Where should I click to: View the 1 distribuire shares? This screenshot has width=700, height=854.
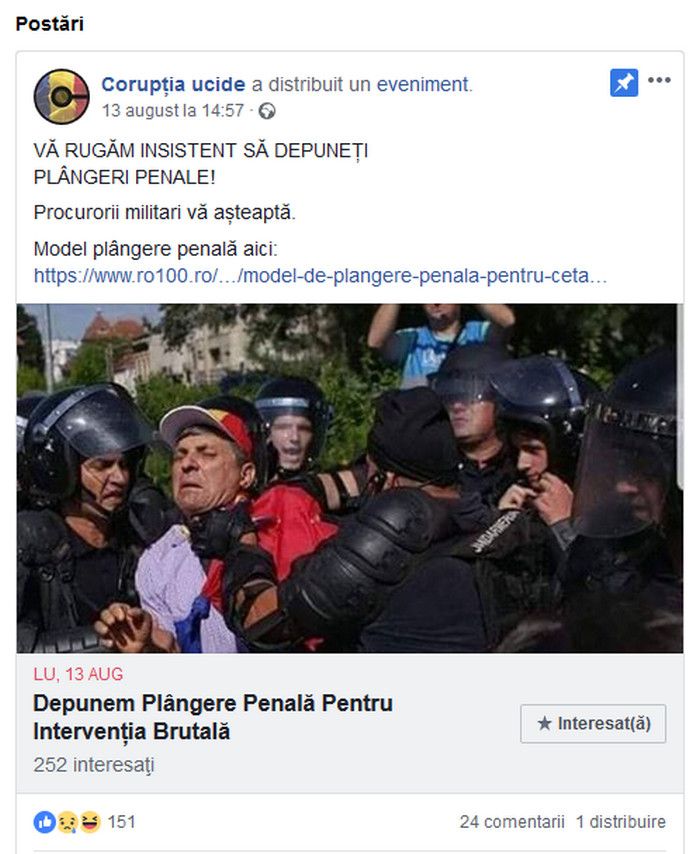click(x=621, y=822)
